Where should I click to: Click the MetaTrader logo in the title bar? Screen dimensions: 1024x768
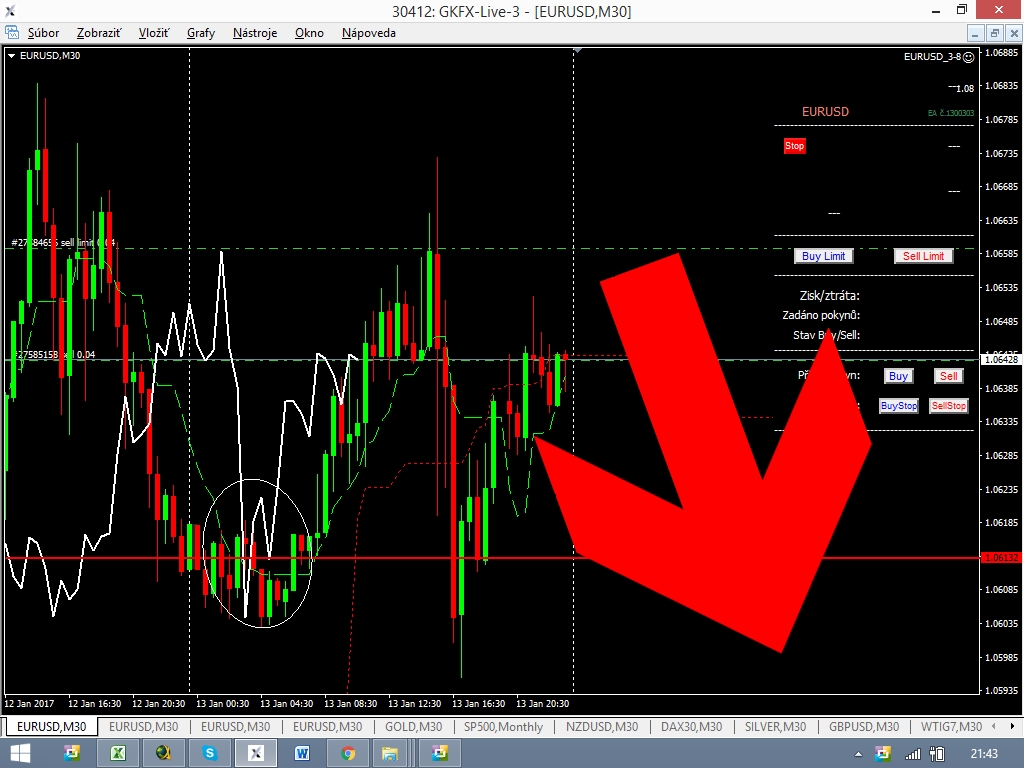click(10, 10)
